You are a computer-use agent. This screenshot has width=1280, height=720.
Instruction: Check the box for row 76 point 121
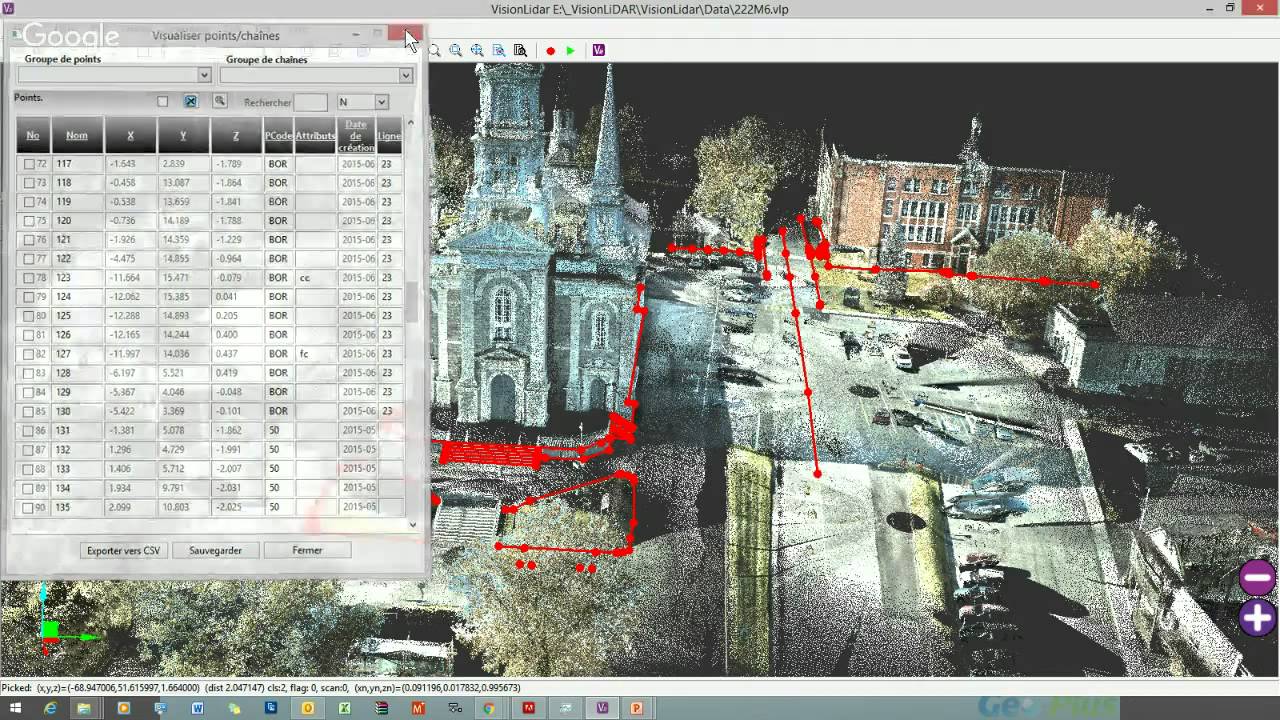click(29, 240)
